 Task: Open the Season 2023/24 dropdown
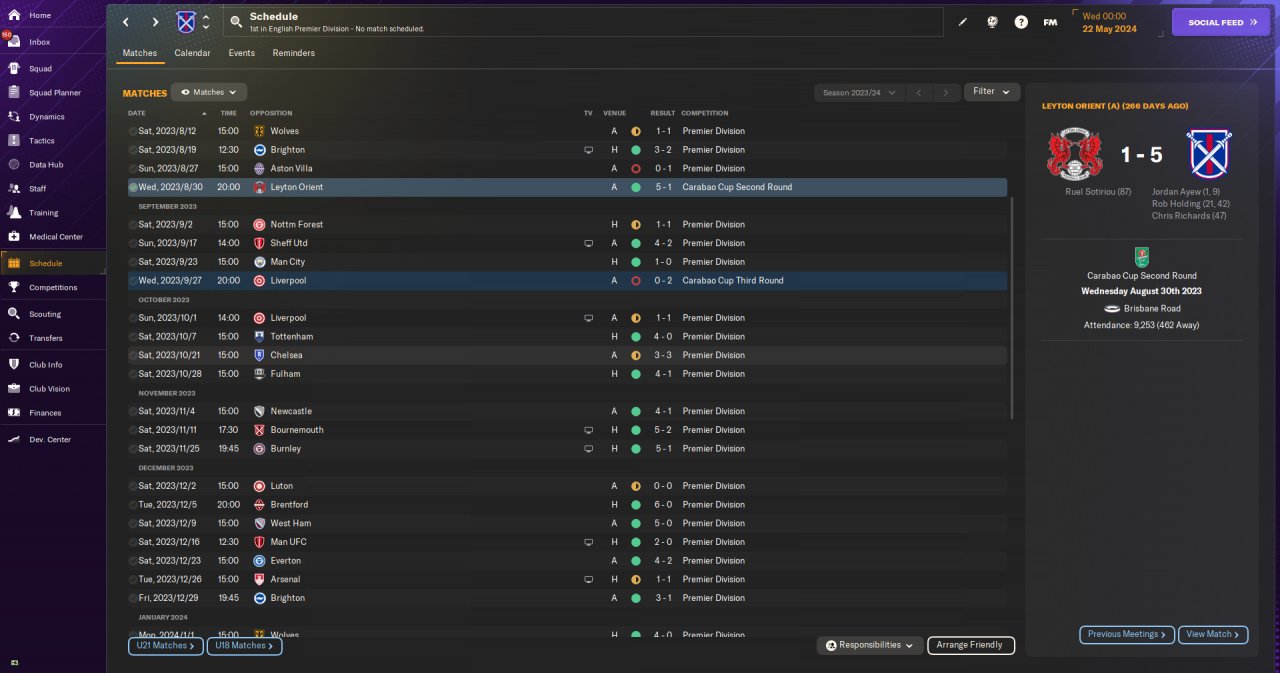[x=859, y=92]
